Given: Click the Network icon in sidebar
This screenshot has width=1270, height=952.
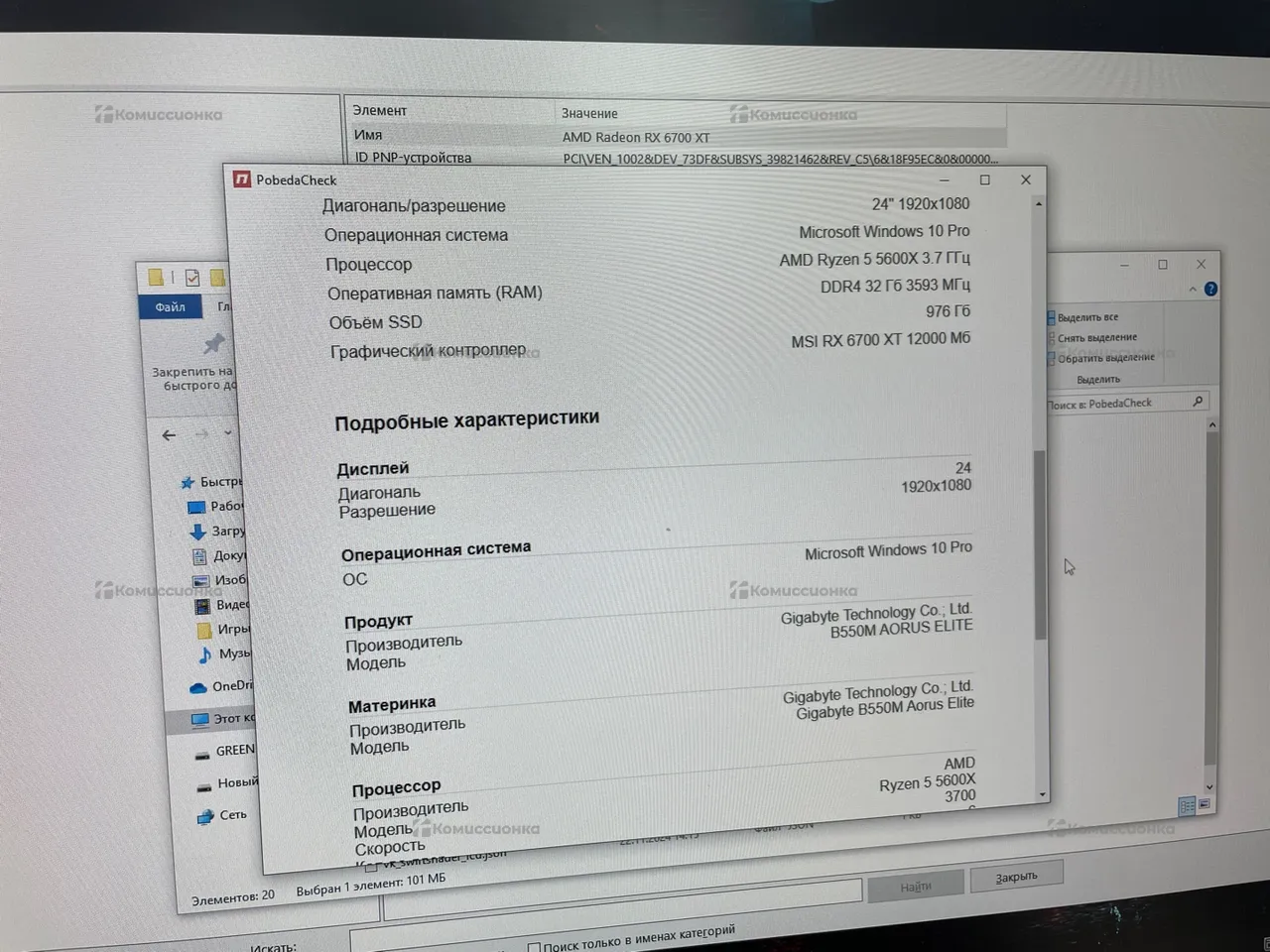Looking at the screenshot, I should pos(205,817).
